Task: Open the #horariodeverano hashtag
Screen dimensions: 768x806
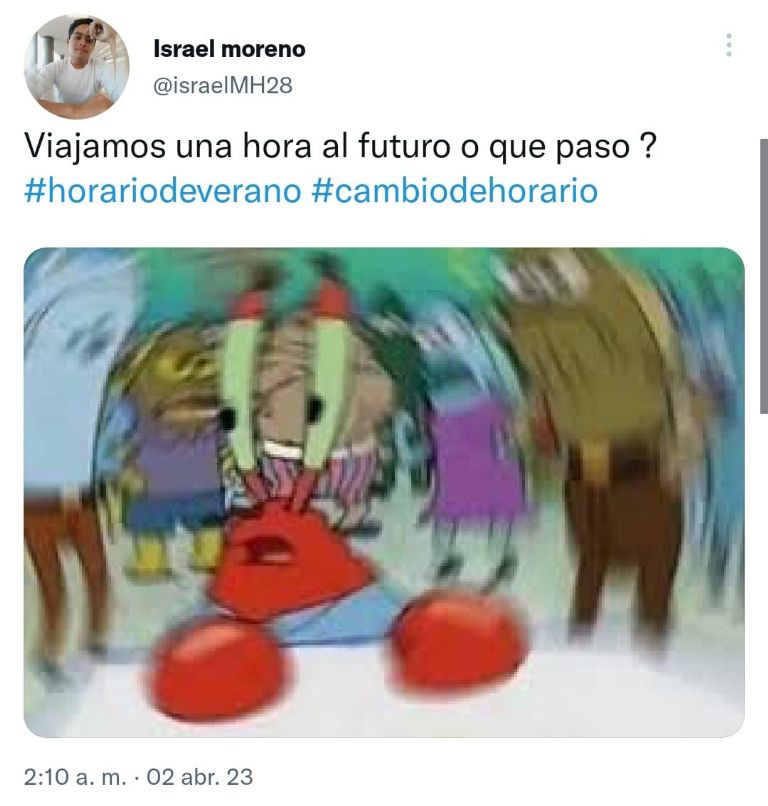Action: (162, 191)
